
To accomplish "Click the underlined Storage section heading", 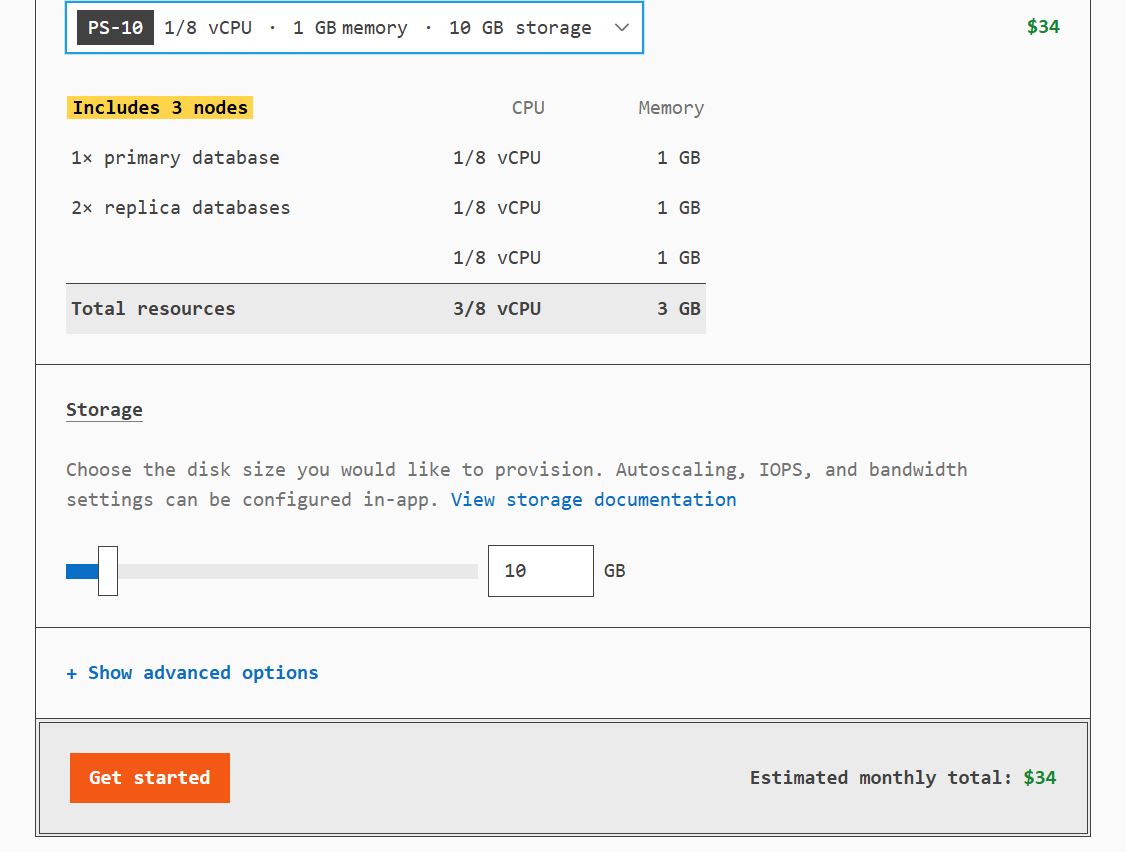I will tap(104, 410).
